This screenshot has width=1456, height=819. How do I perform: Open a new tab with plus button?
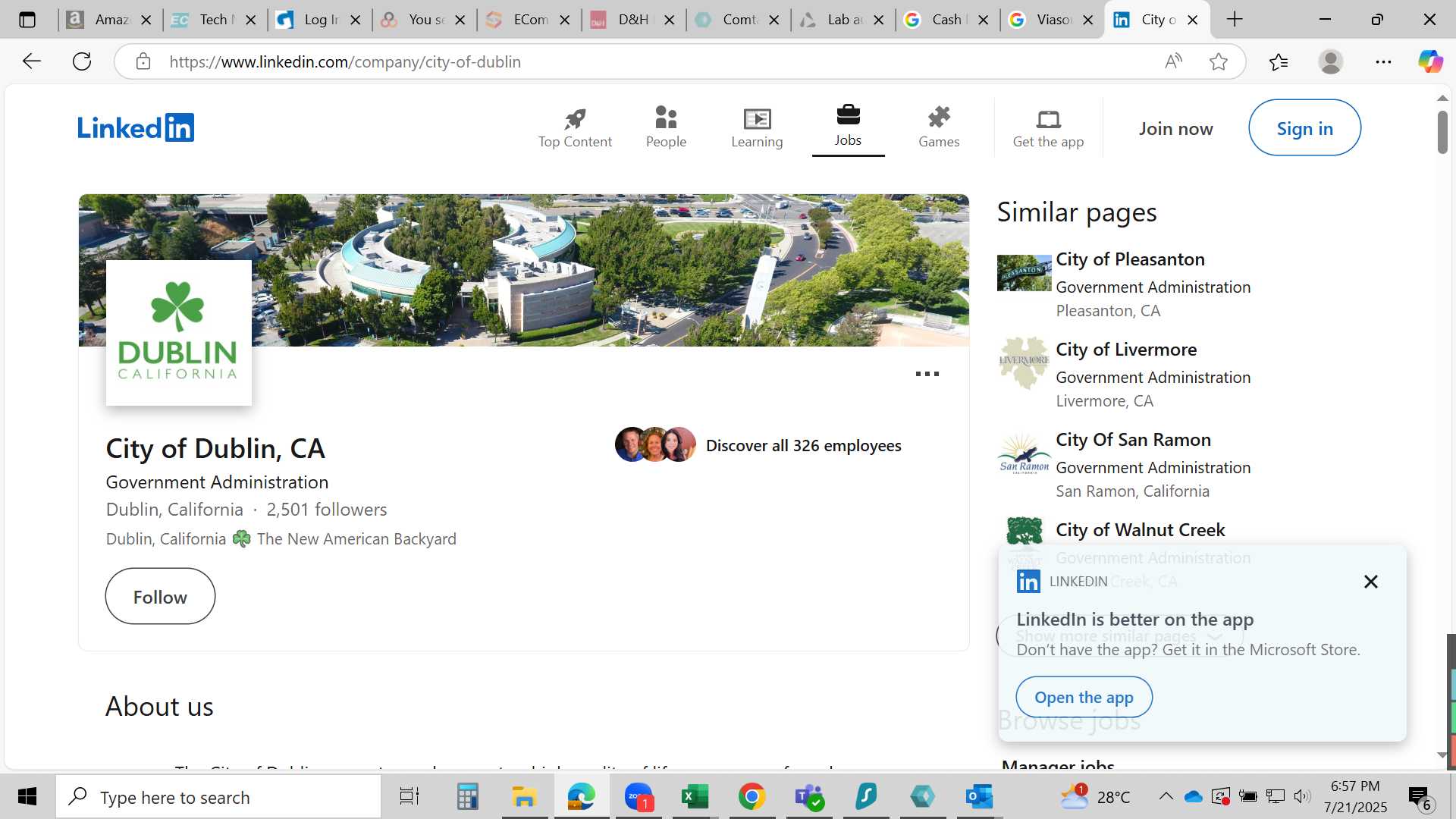[x=1235, y=20]
